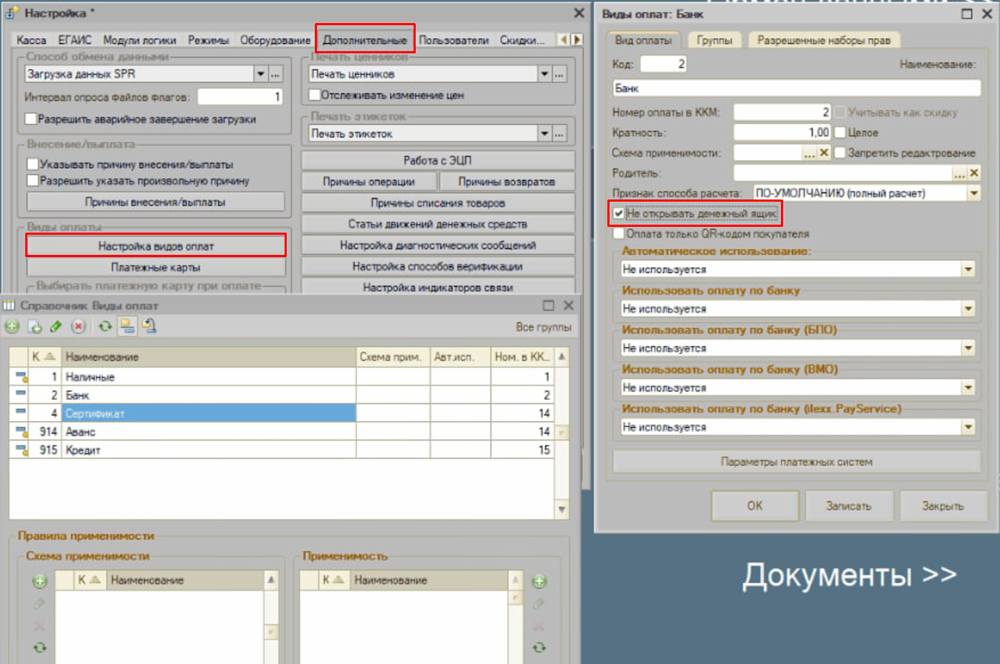Click the Кратность input field
Image resolution: width=1000 pixels, height=664 pixels.
(x=782, y=132)
